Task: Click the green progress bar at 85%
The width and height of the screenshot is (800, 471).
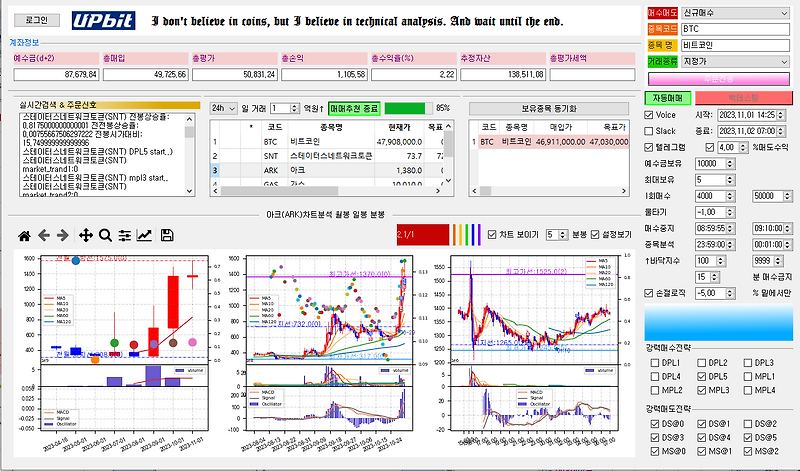Action: coord(405,108)
